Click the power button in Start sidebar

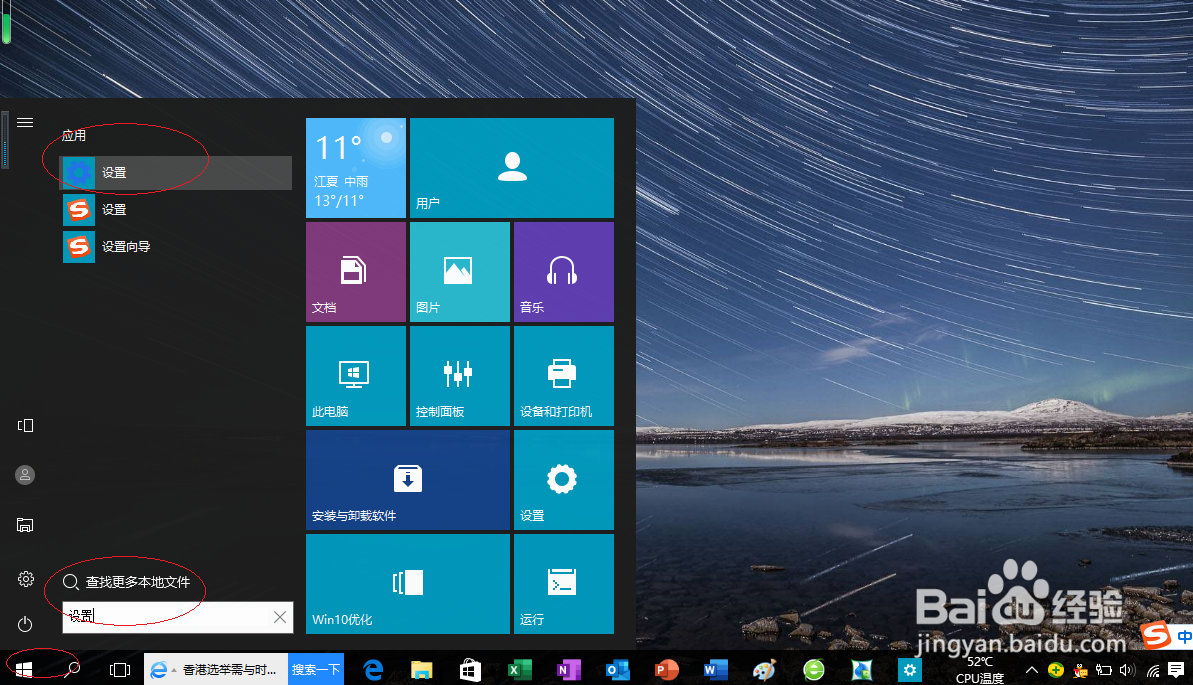point(25,624)
